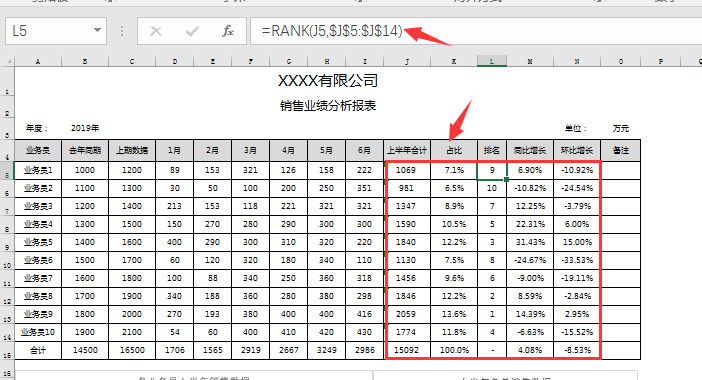Click the Insert Function fx icon

click(228, 31)
